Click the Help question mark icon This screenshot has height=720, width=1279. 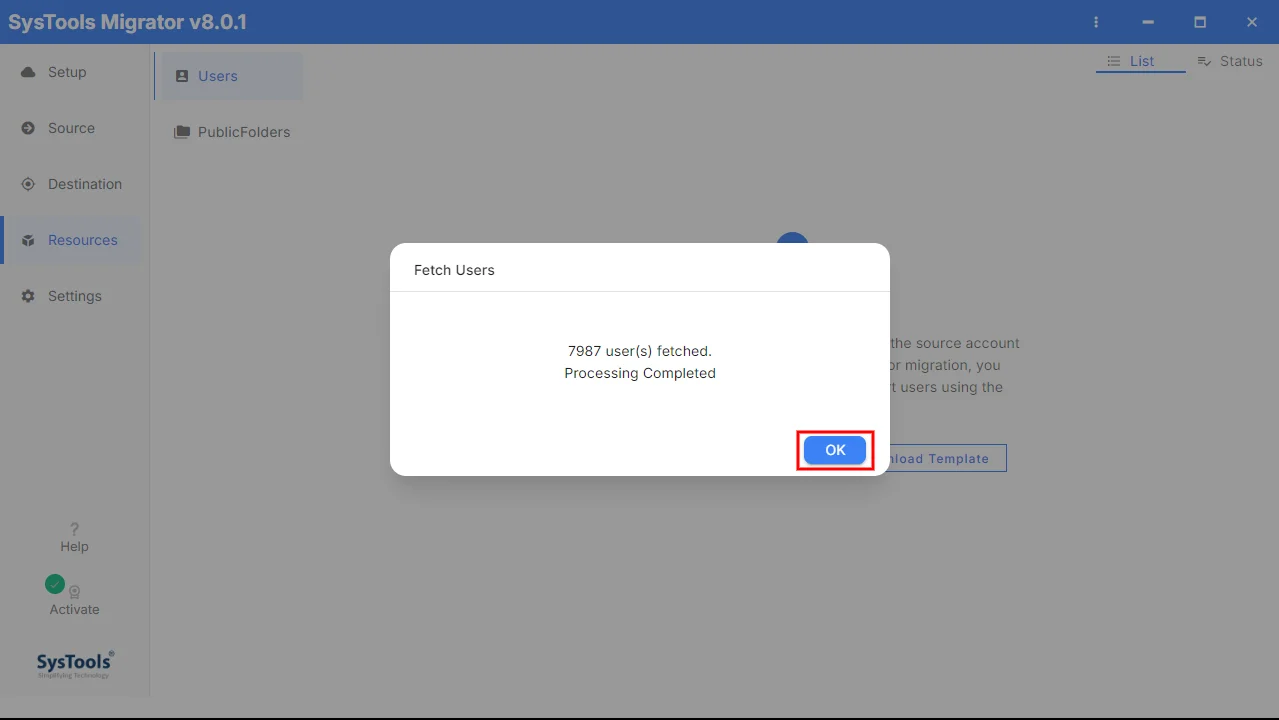[x=74, y=529]
